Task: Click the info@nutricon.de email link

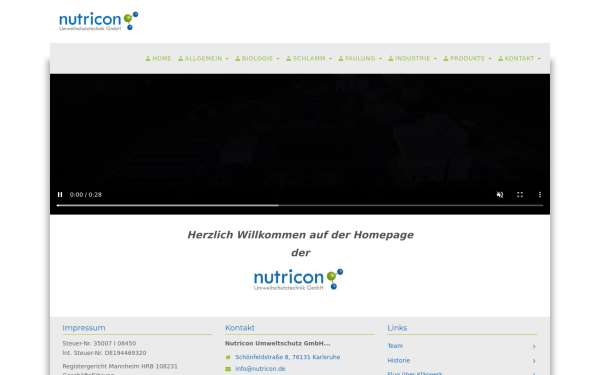Action: click(x=260, y=368)
